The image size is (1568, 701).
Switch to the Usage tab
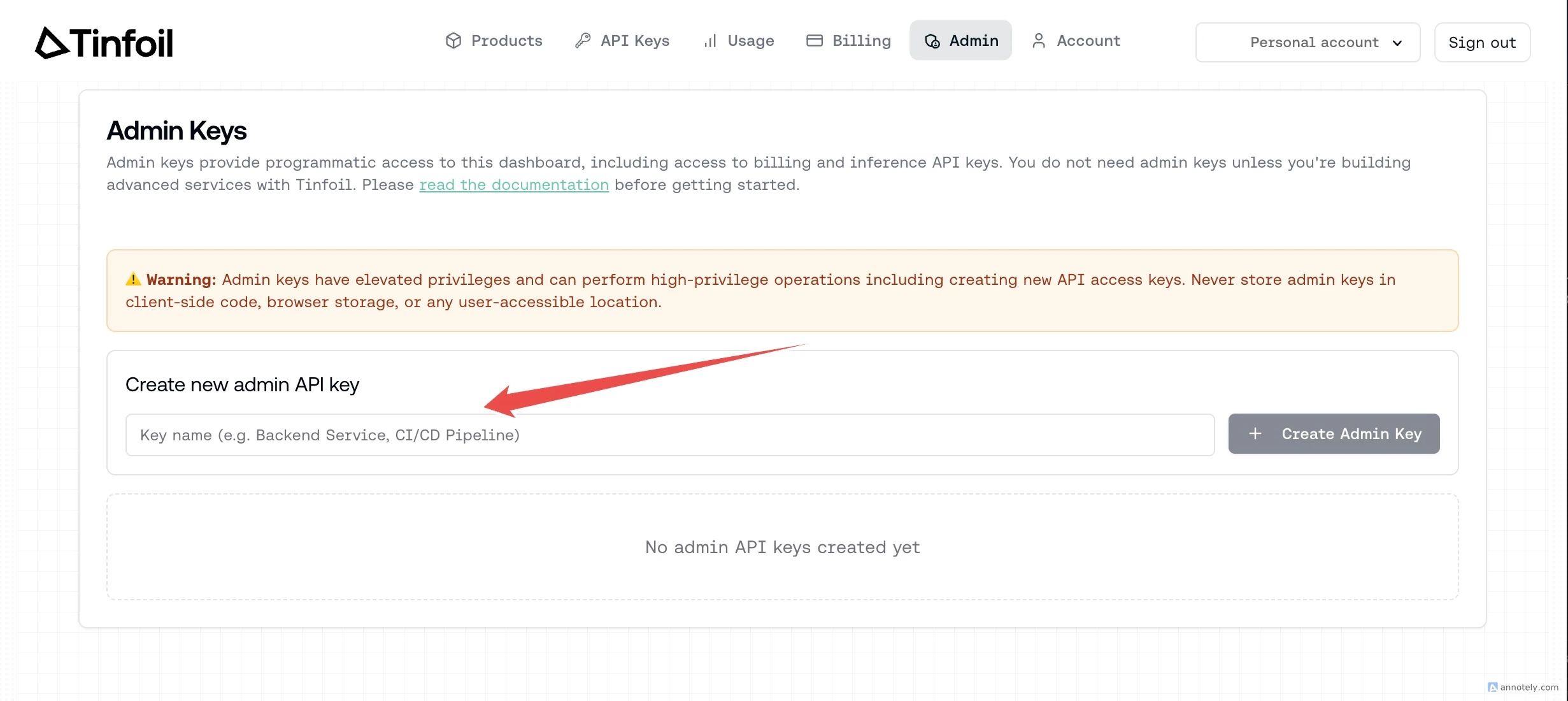(739, 41)
